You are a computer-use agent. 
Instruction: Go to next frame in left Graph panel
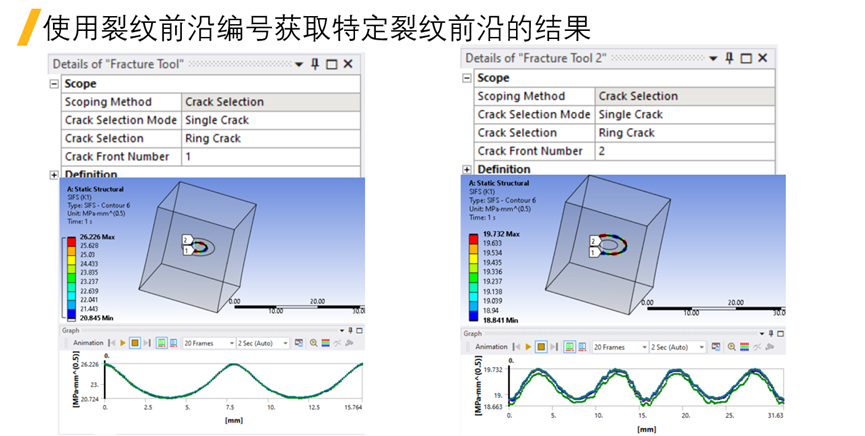pyautogui.click(x=147, y=343)
